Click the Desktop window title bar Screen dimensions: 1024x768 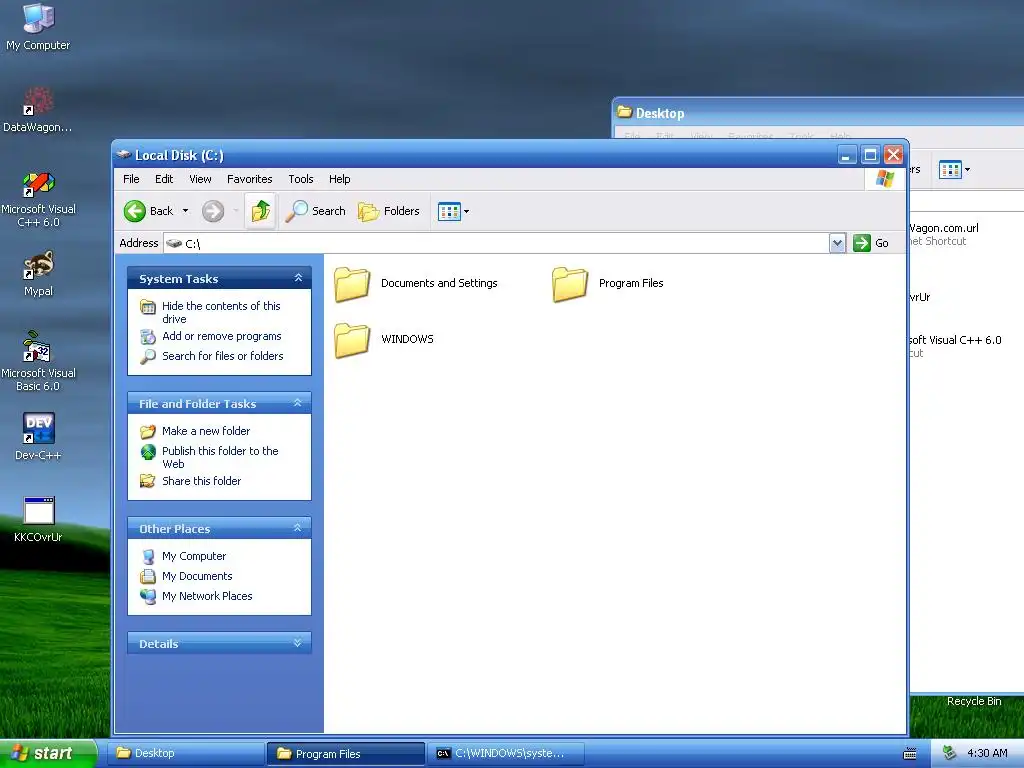[818, 112]
